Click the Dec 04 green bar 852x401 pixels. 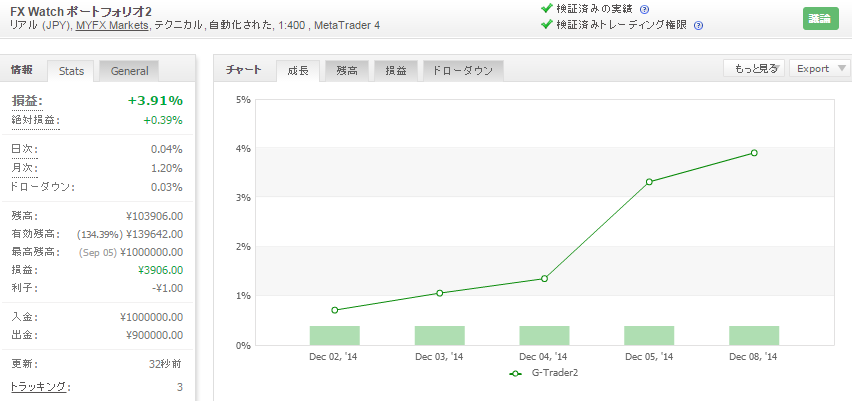point(544,335)
